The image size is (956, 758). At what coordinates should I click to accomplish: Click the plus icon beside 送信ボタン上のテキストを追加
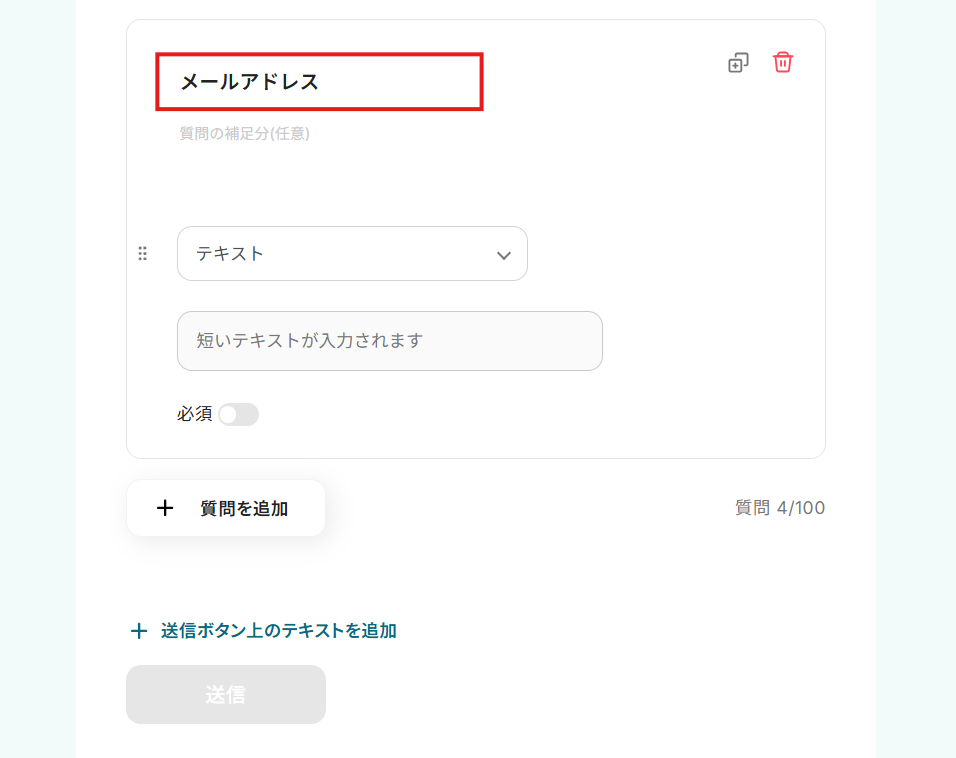[x=139, y=631]
